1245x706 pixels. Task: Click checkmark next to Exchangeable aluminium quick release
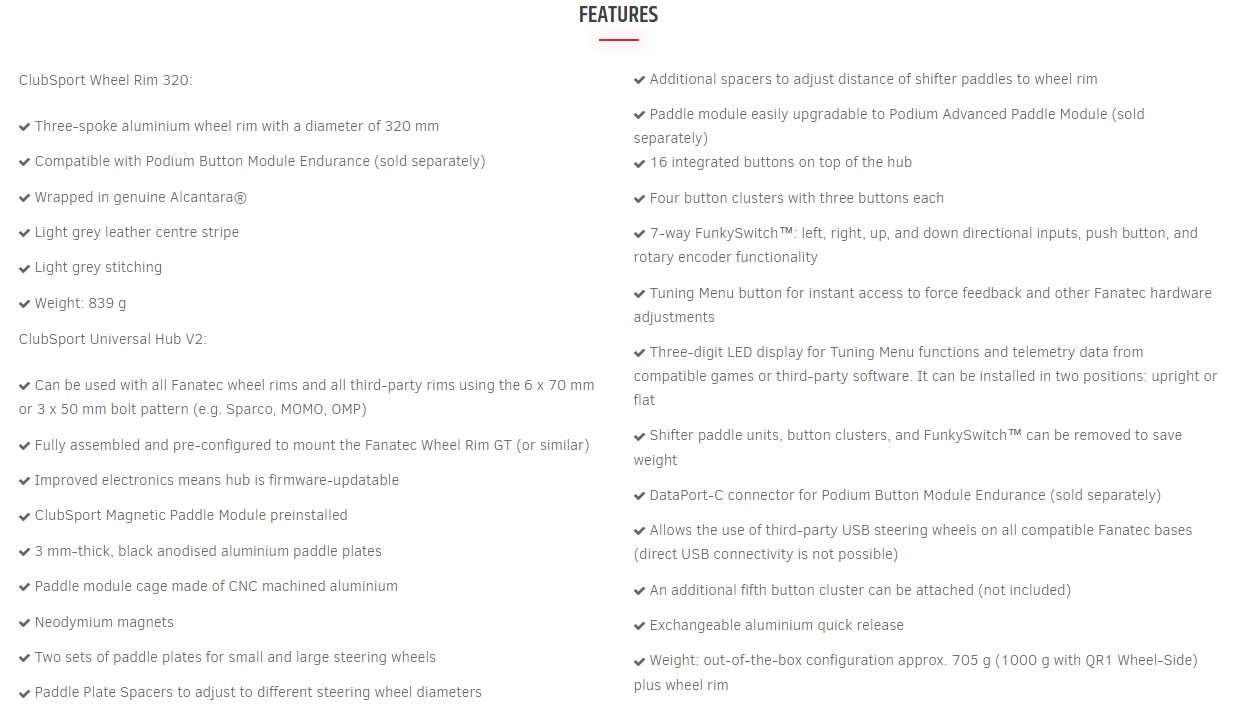click(x=639, y=626)
